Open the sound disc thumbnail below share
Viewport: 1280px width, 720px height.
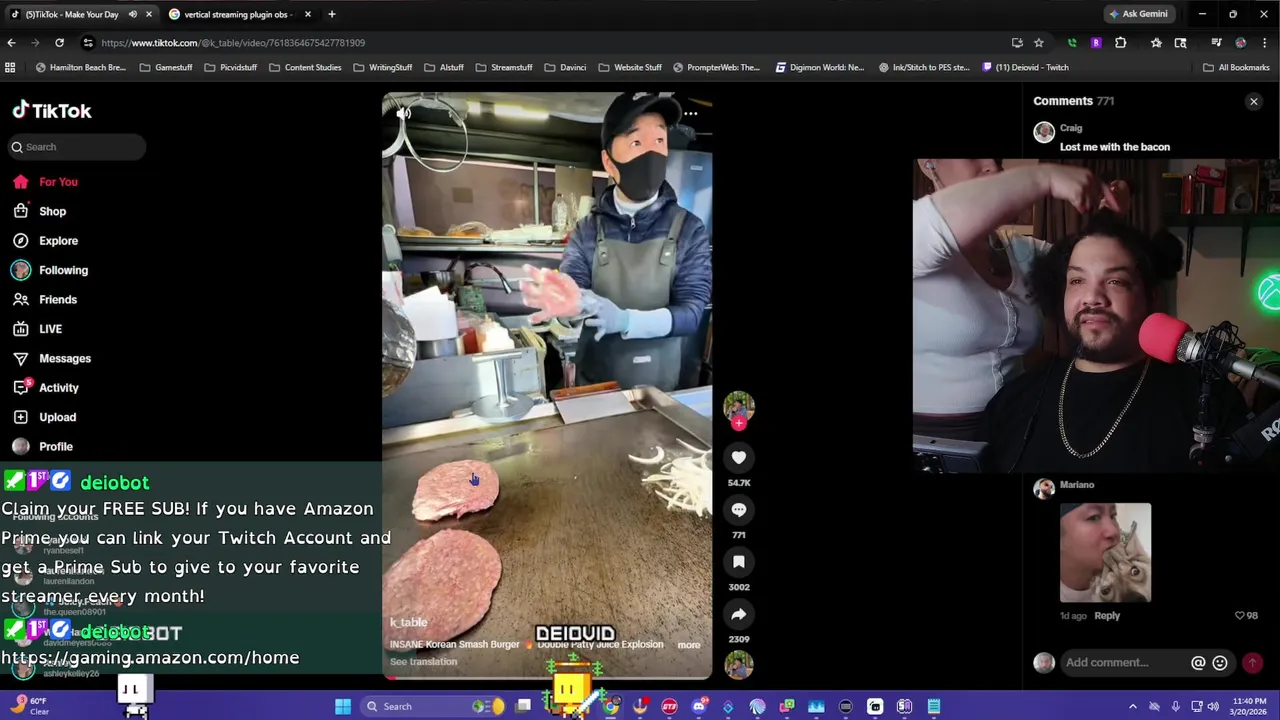(x=739, y=664)
